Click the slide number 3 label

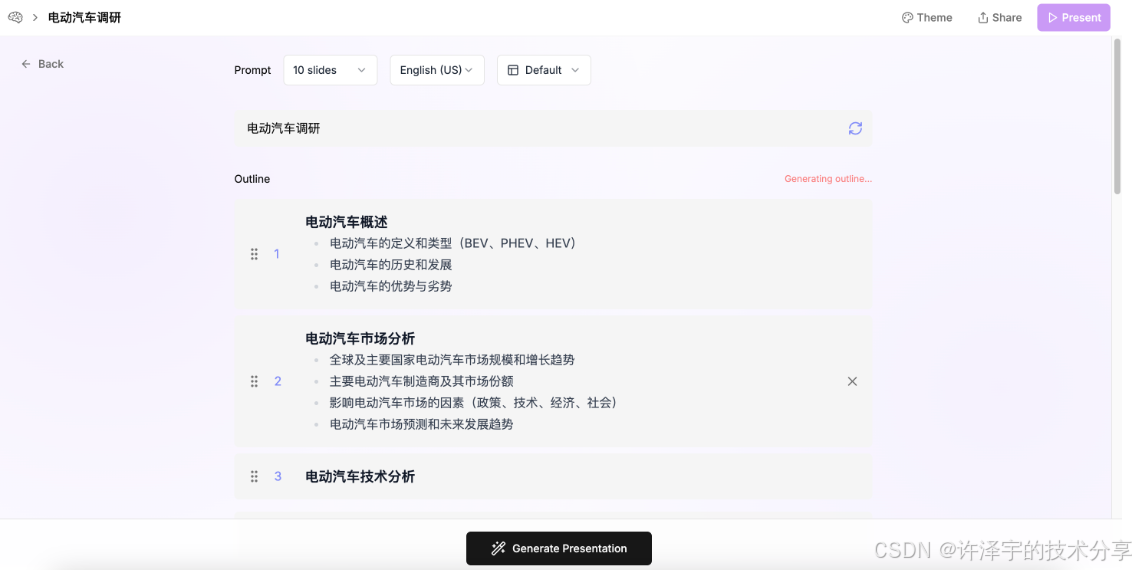click(277, 477)
